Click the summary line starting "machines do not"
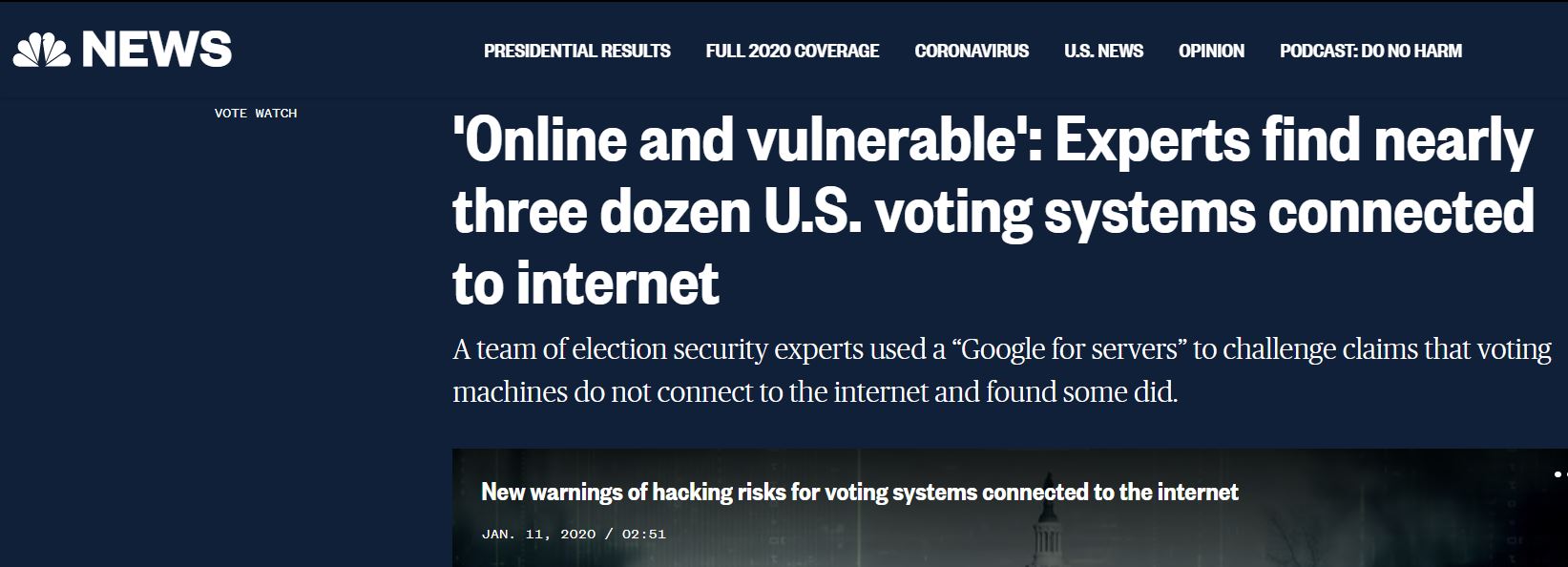Screen dimensions: 1568x567 click(814, 391)
